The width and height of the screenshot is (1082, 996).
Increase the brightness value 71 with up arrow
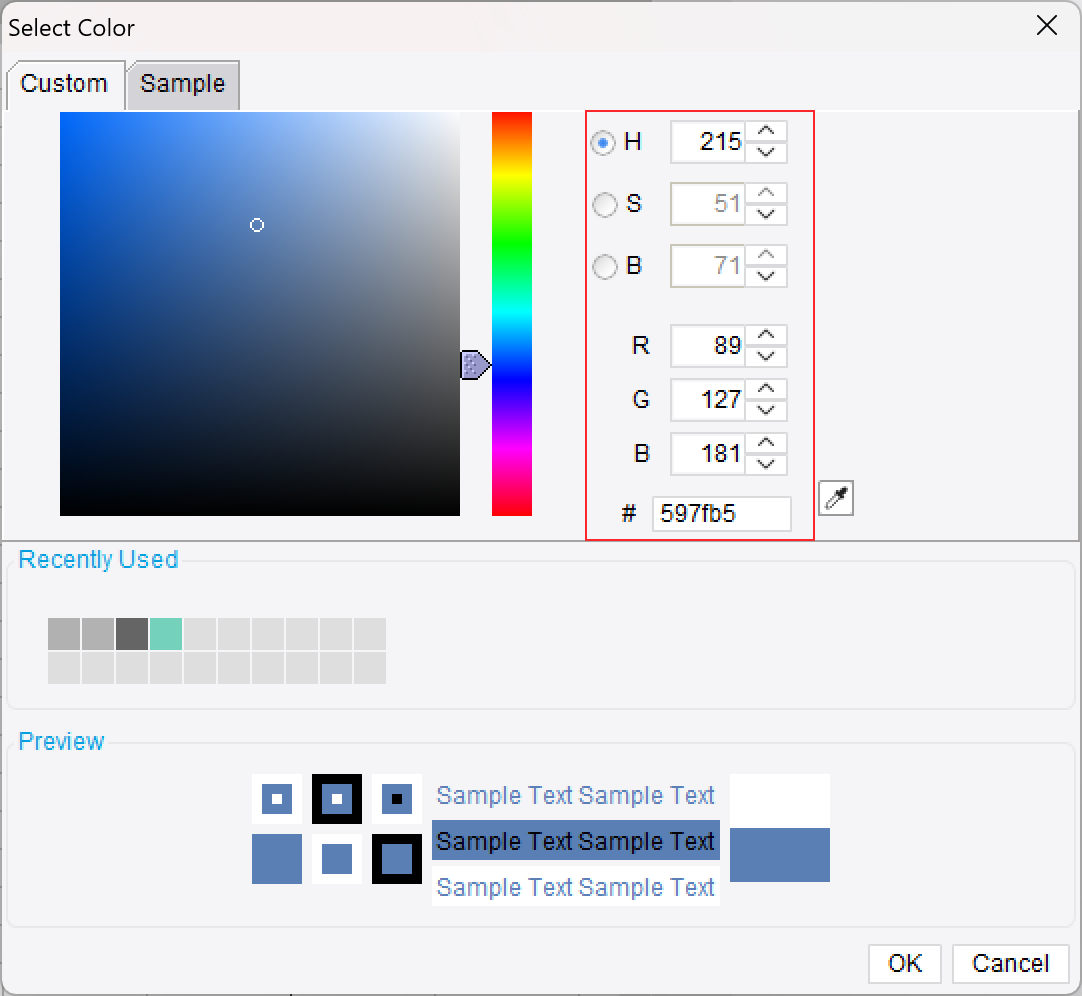[x=766, y=255]
